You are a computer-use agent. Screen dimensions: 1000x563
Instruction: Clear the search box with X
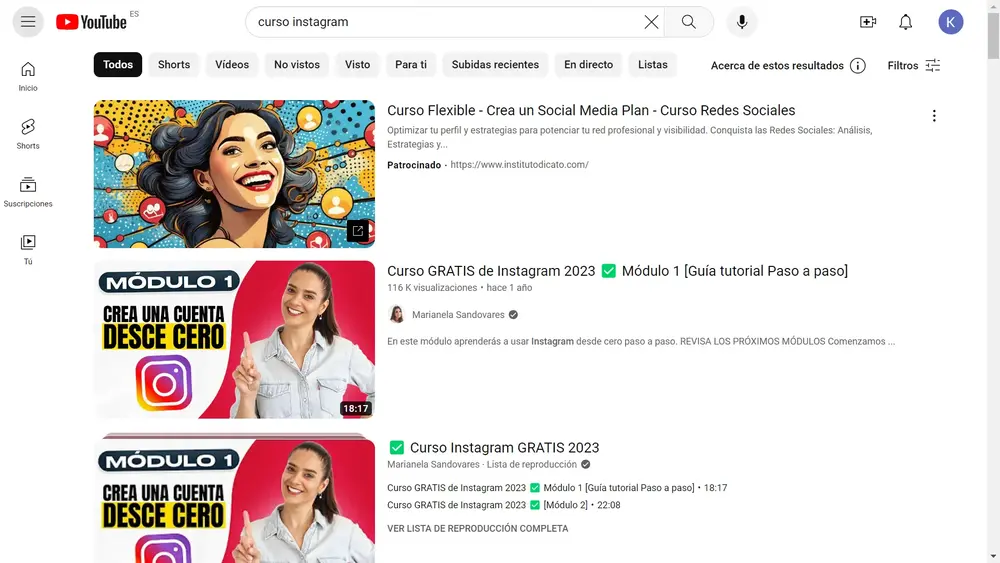(651, 22)
